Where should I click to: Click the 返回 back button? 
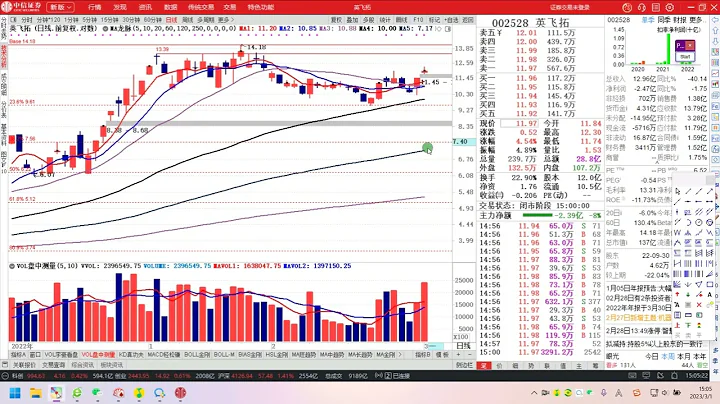point(467,20)
